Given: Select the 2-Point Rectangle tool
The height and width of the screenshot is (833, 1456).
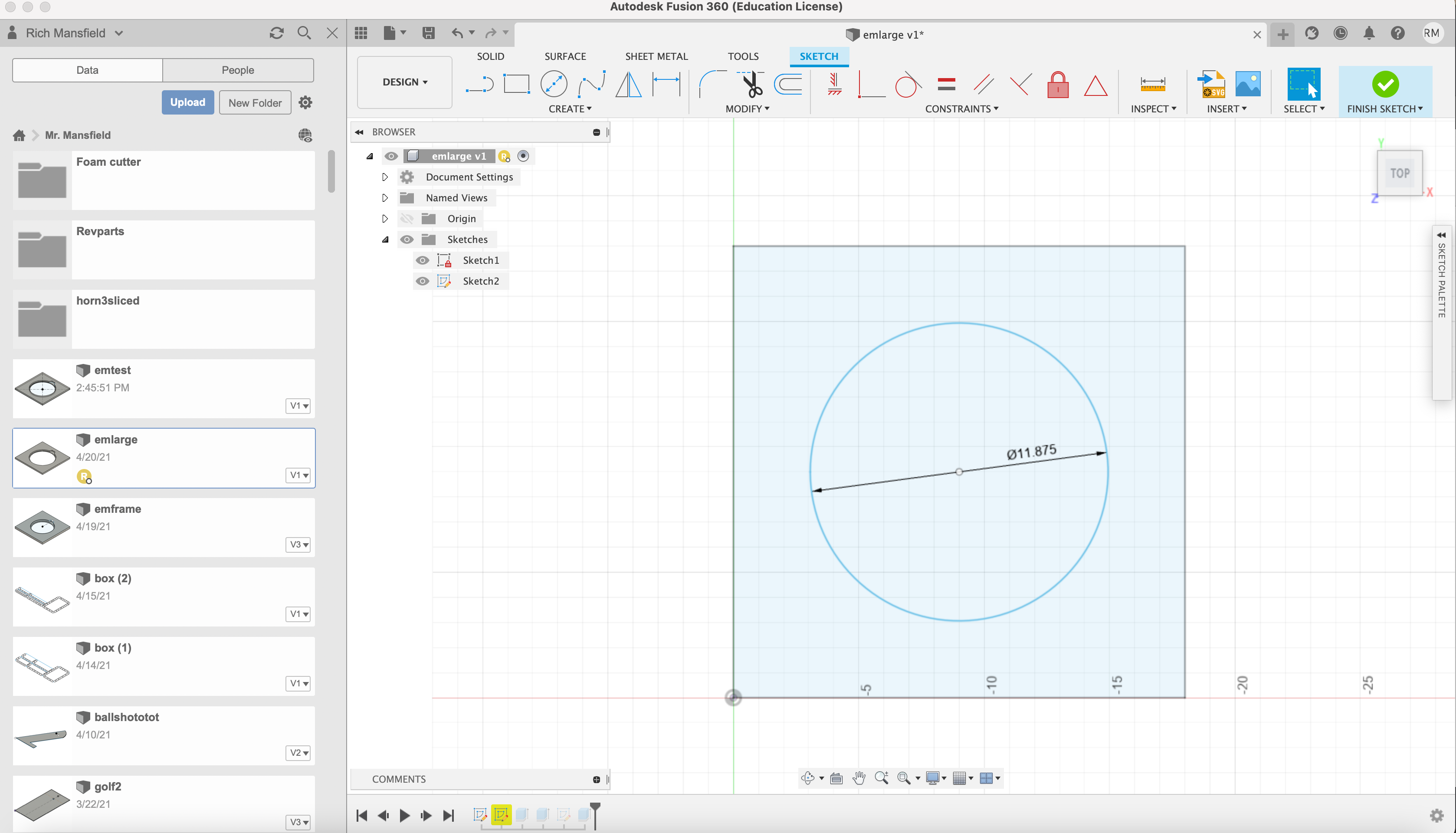Looking at the screenshot, I should (516, 85).
